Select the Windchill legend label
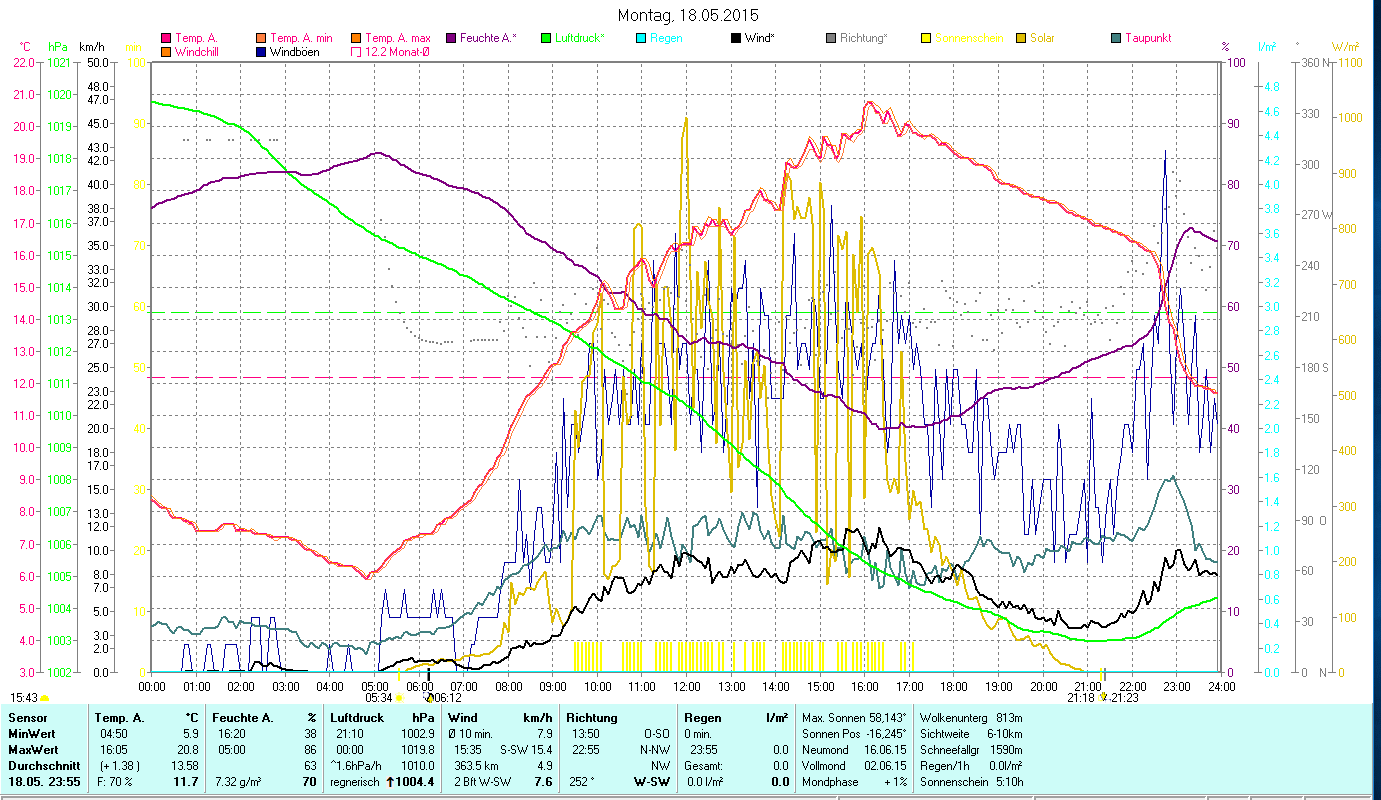 [201, 52]
